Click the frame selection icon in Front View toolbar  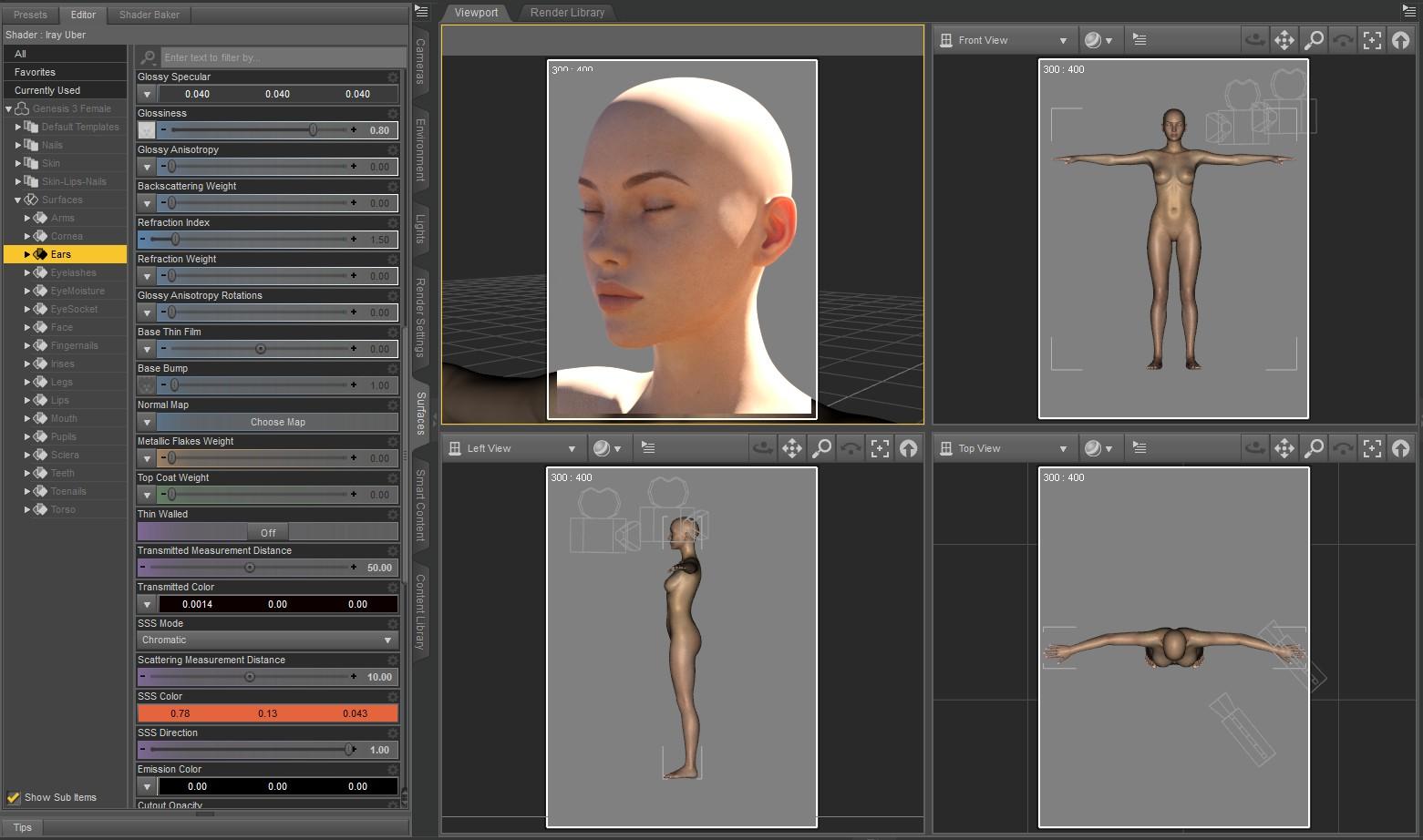[1372, 40]
